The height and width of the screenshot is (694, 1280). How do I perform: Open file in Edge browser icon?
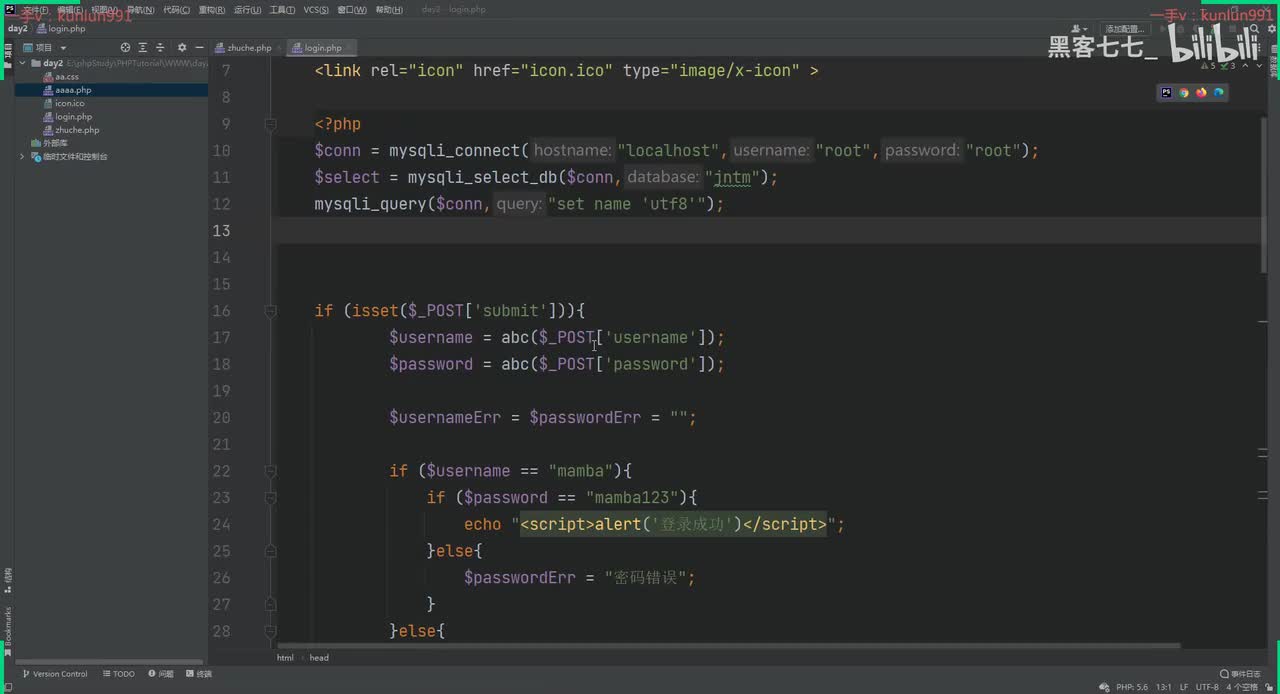point(1218,92)
